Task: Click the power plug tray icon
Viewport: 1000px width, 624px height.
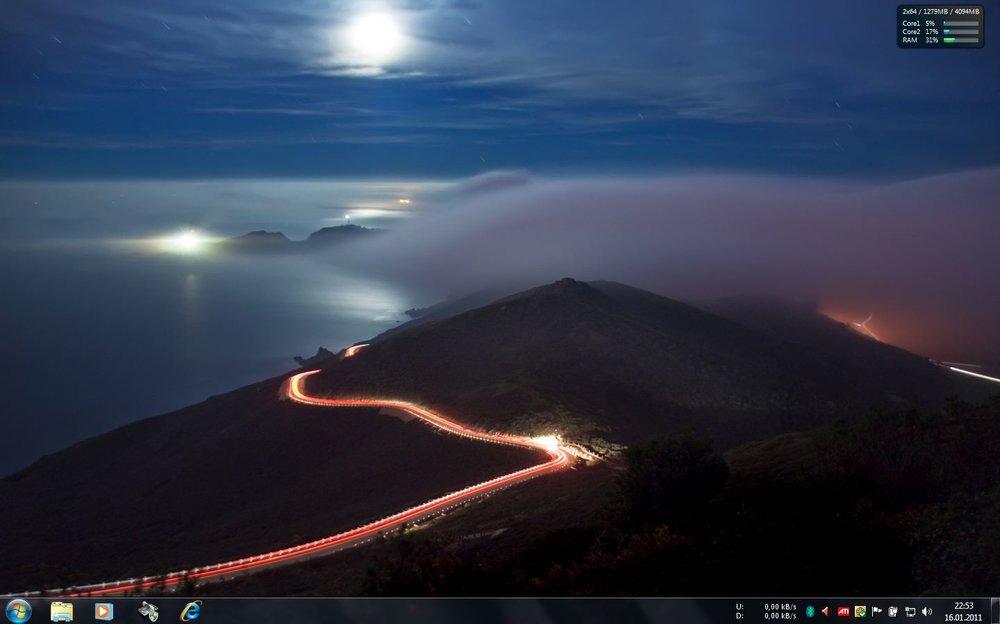Action: point(893,611)
